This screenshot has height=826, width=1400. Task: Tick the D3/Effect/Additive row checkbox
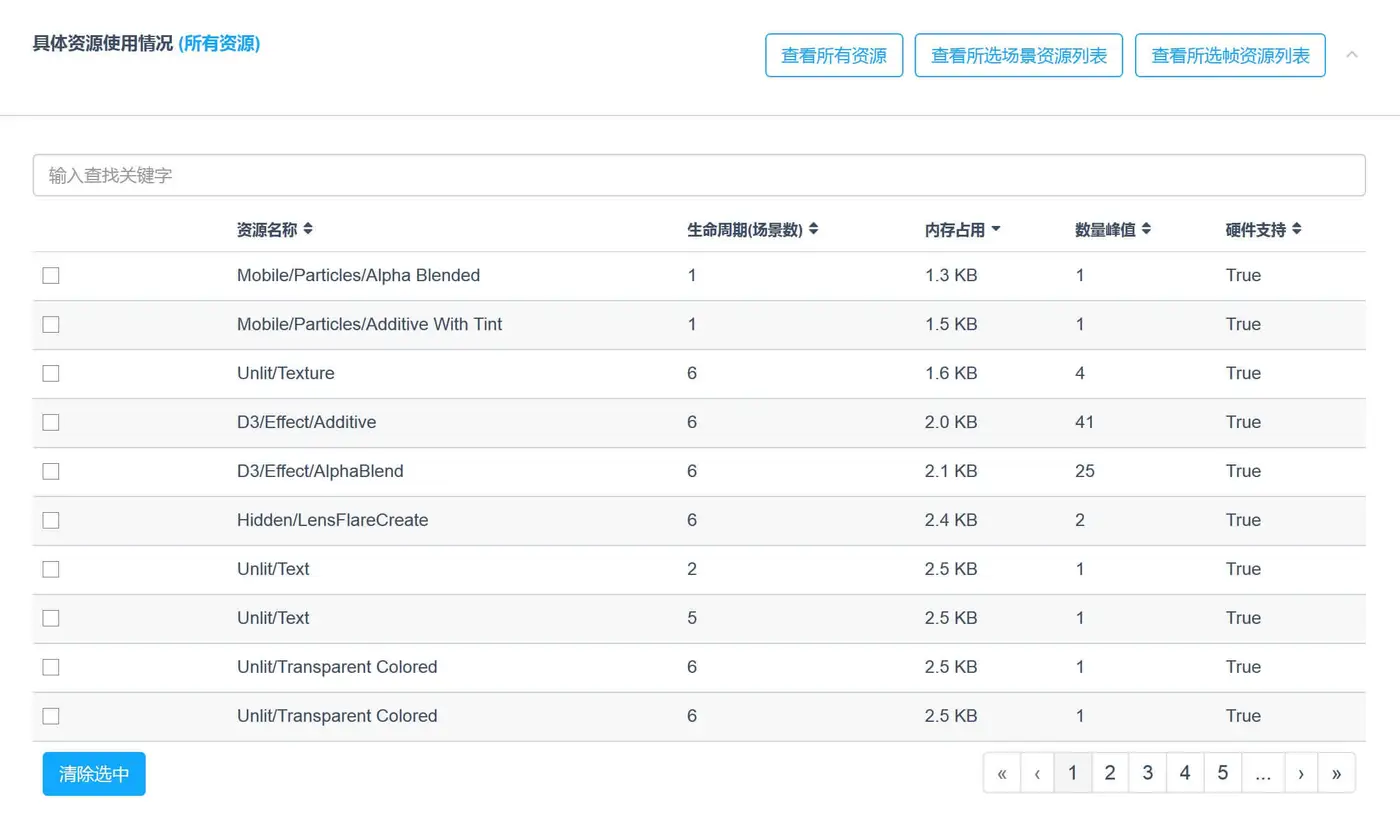[x=51, y=422]
